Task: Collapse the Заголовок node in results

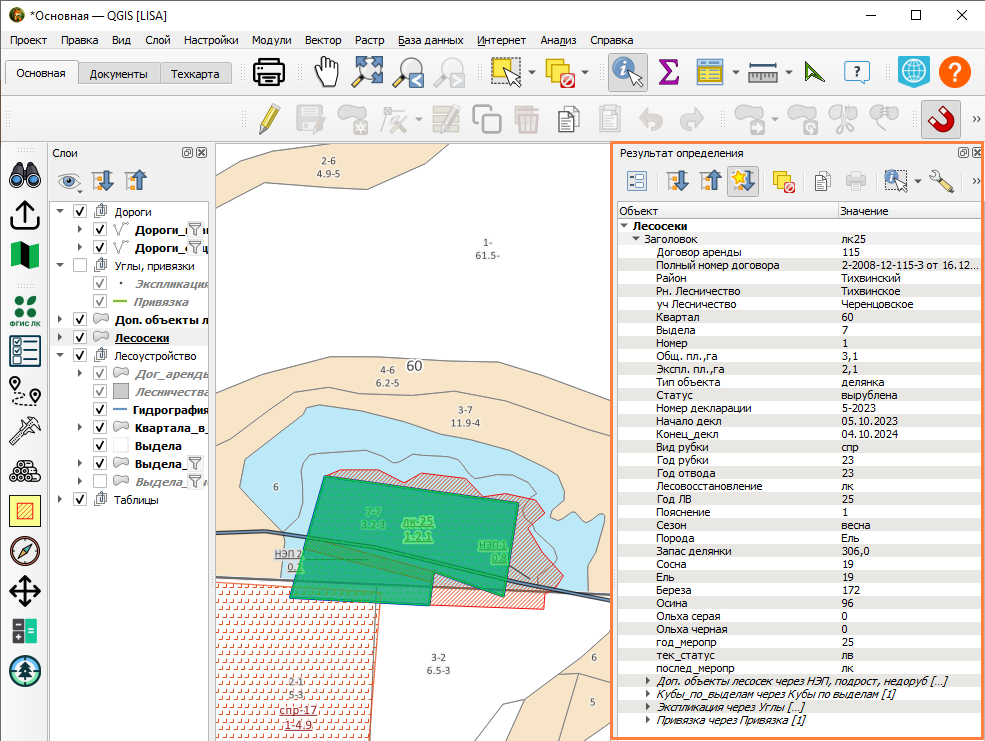Action: point(636,239)
